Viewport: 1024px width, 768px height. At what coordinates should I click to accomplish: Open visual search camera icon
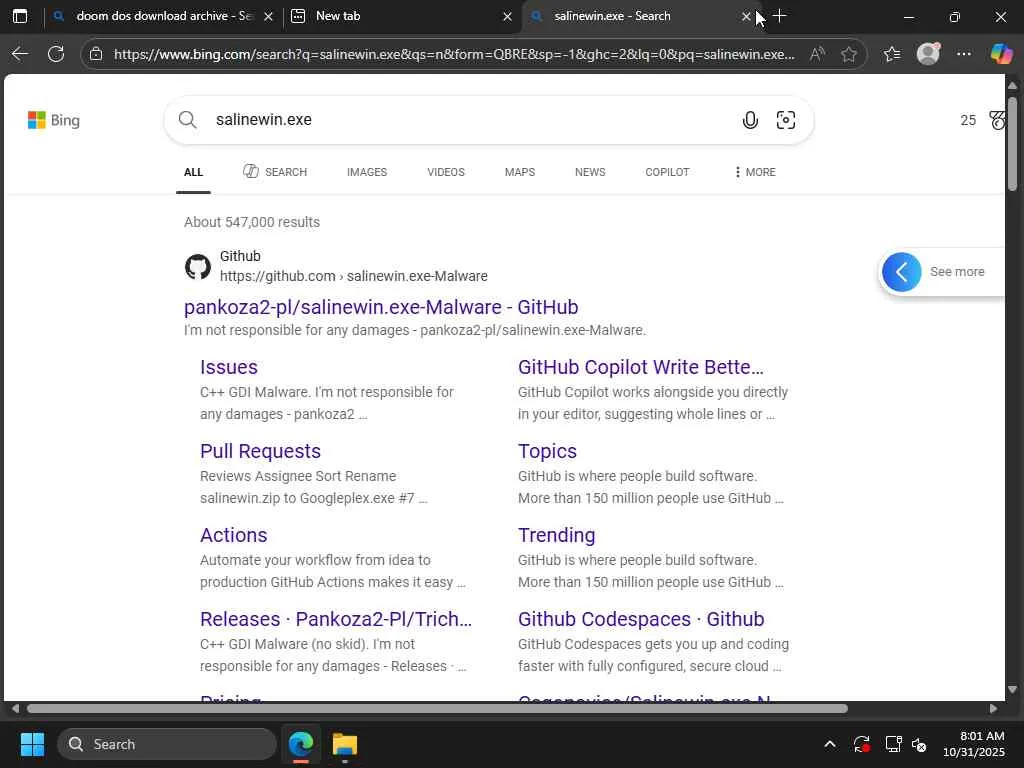786,121
